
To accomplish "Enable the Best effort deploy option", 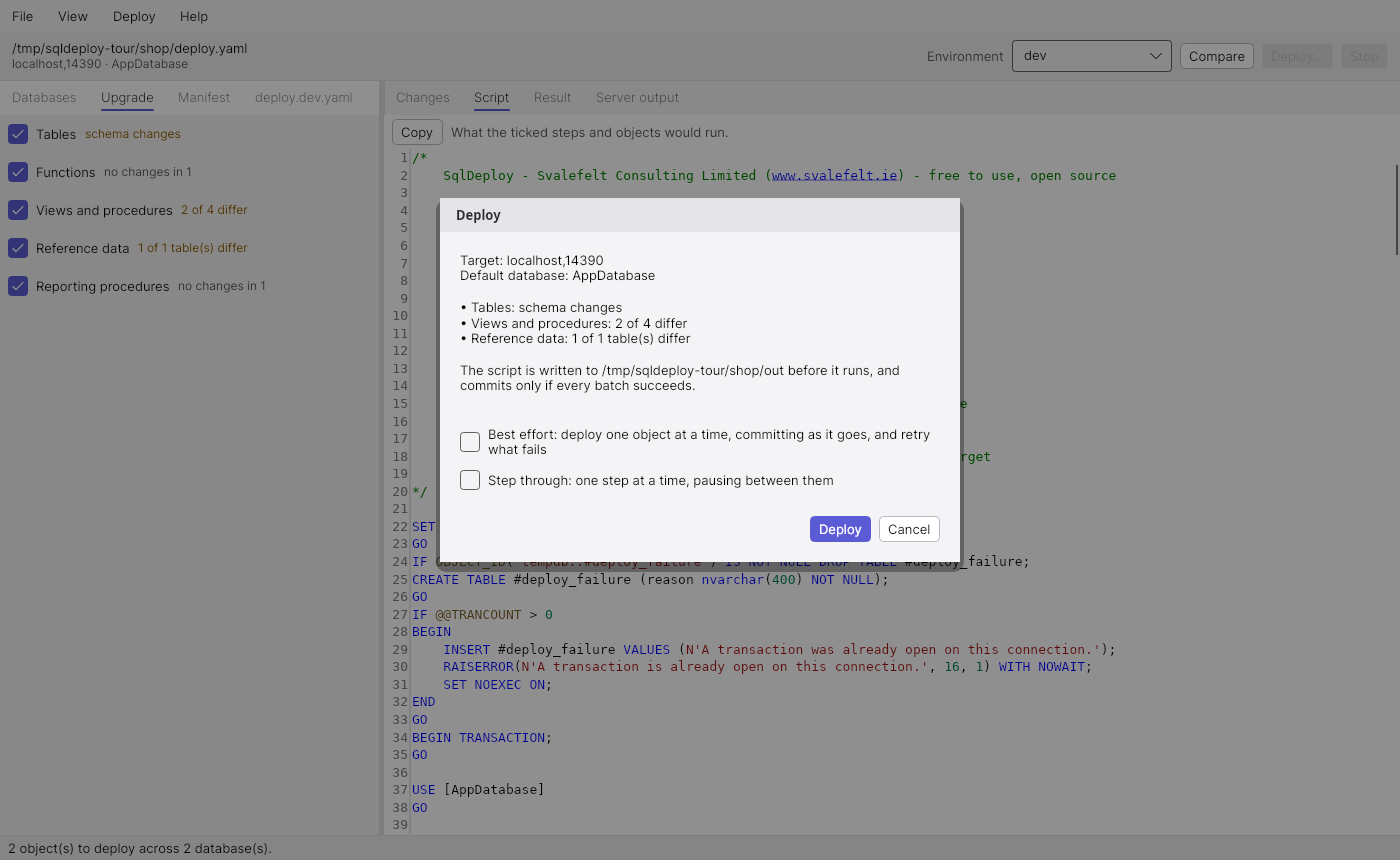I will pyautogui.click(x=470, y=442).
